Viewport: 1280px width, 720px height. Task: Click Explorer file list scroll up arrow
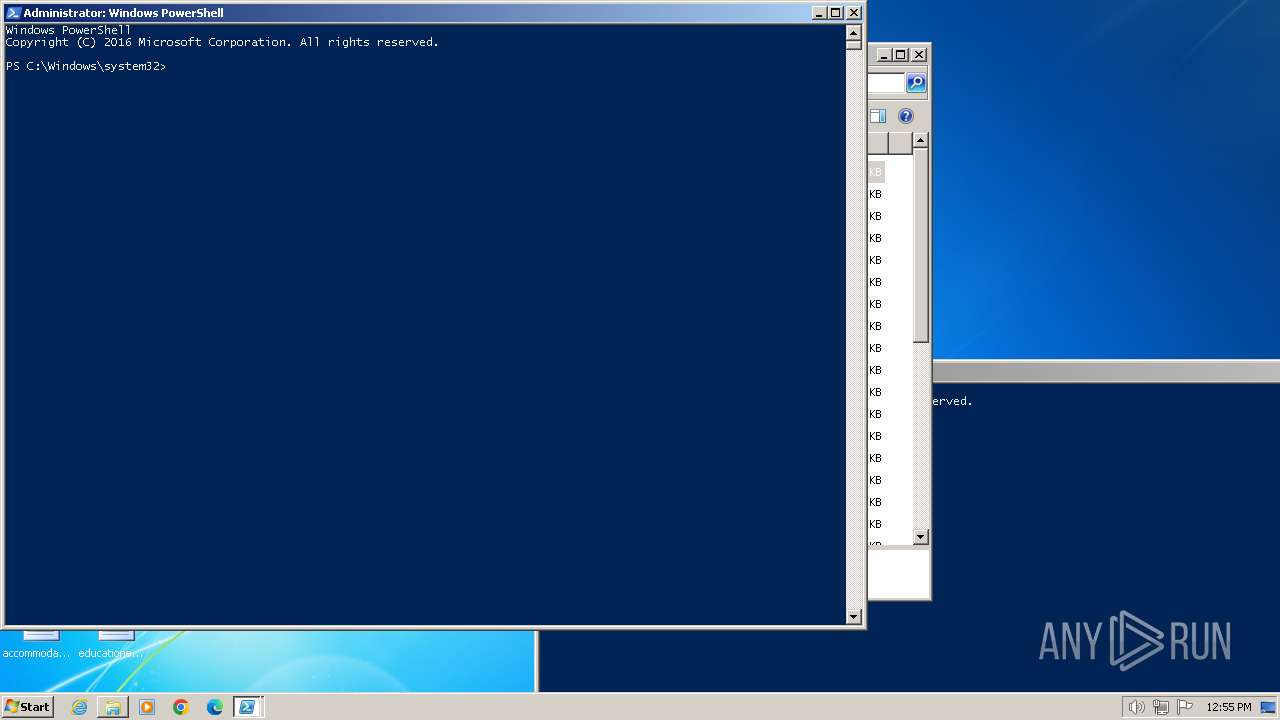[x=921, y=141]
